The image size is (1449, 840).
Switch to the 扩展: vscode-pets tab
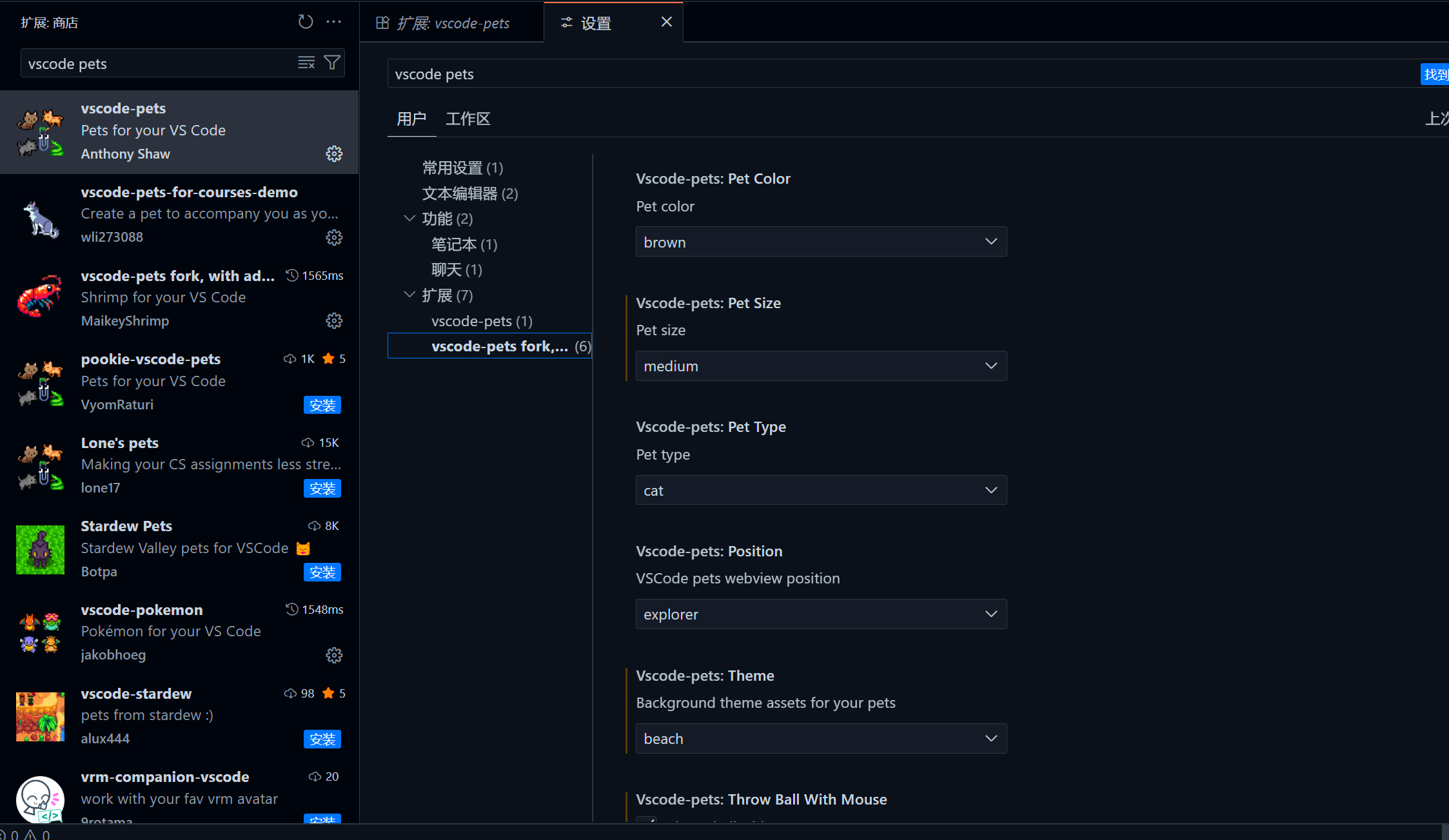[452, 23]
